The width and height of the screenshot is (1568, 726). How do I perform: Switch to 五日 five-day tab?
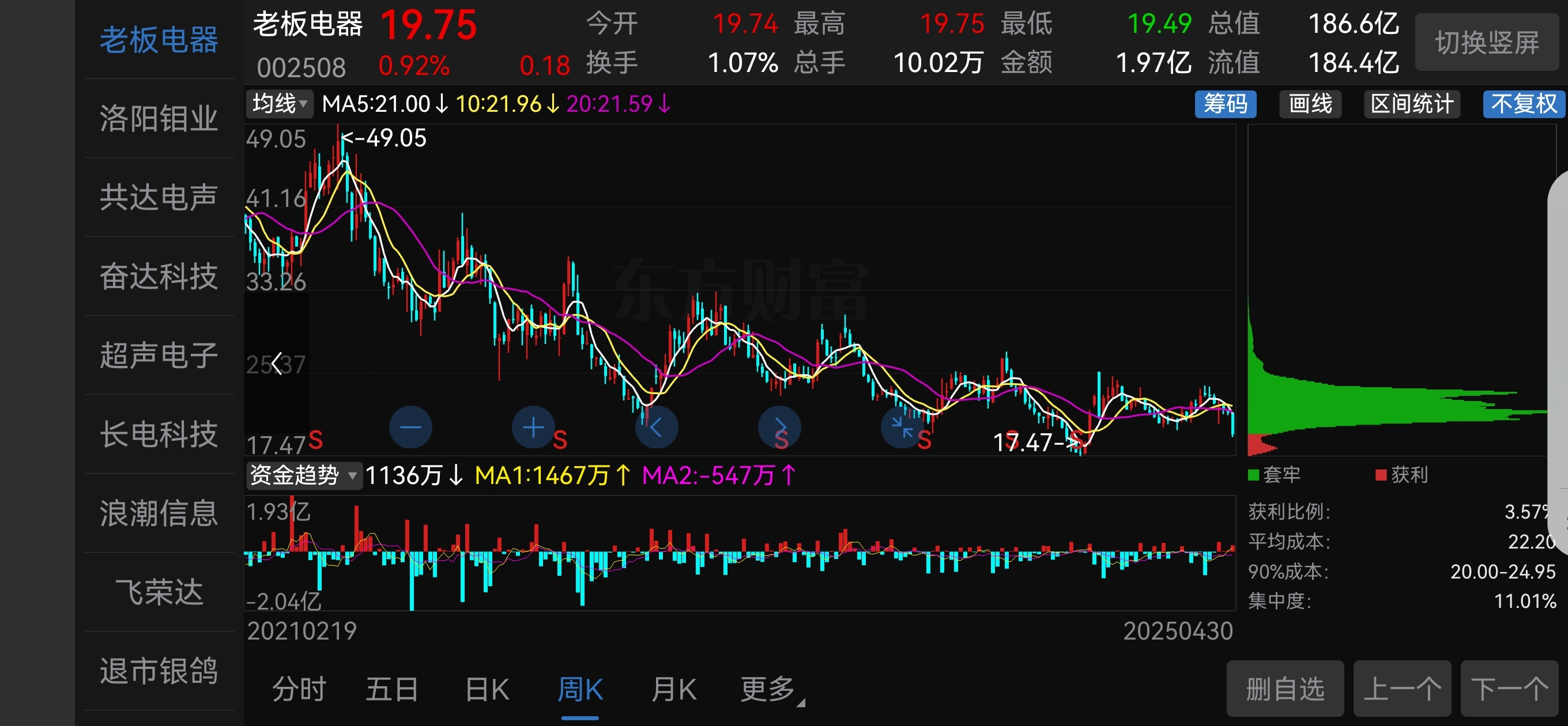click(x=392, y=690)
